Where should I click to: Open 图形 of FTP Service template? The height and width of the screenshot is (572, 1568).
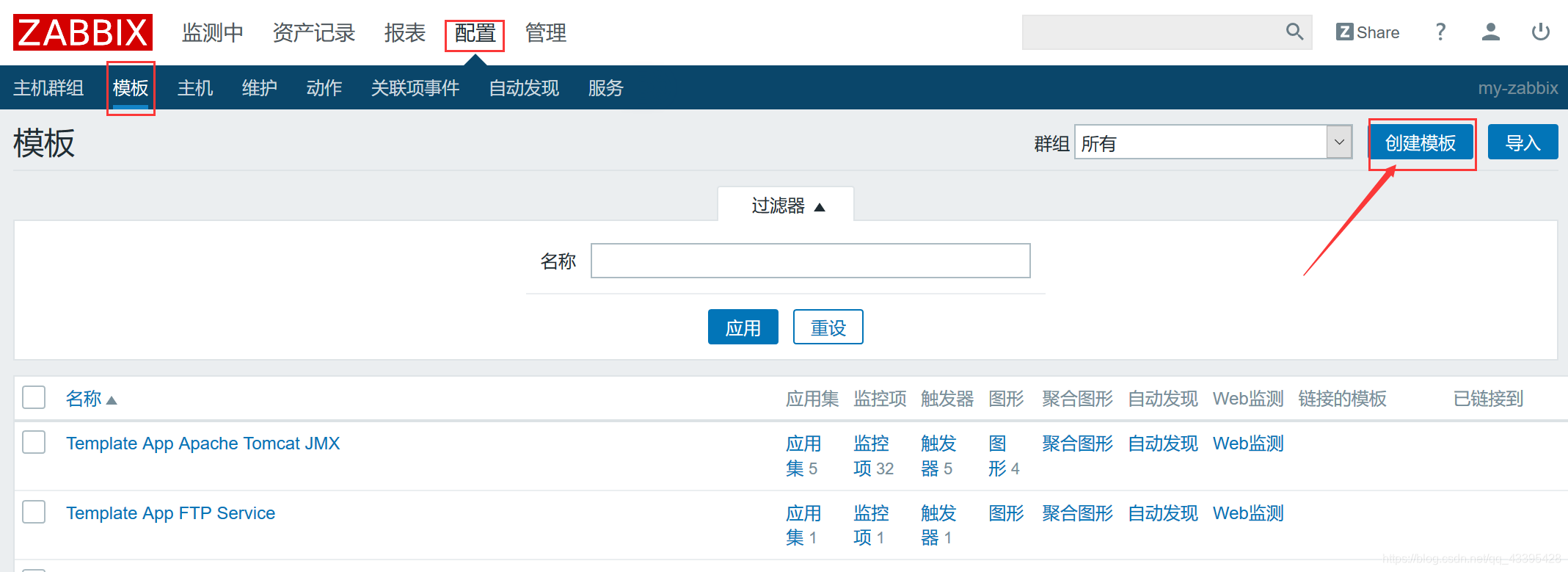pos(1006,513)
